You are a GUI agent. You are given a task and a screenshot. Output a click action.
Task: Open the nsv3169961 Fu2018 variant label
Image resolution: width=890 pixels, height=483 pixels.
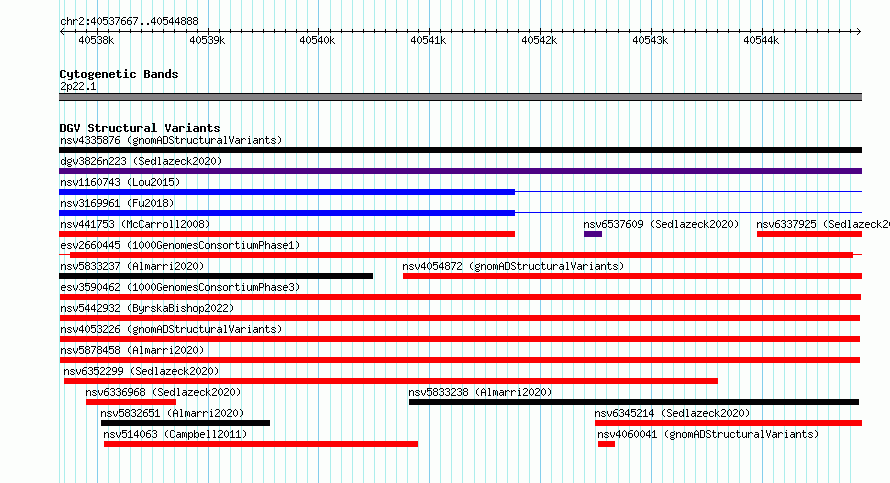click(117, 203)
